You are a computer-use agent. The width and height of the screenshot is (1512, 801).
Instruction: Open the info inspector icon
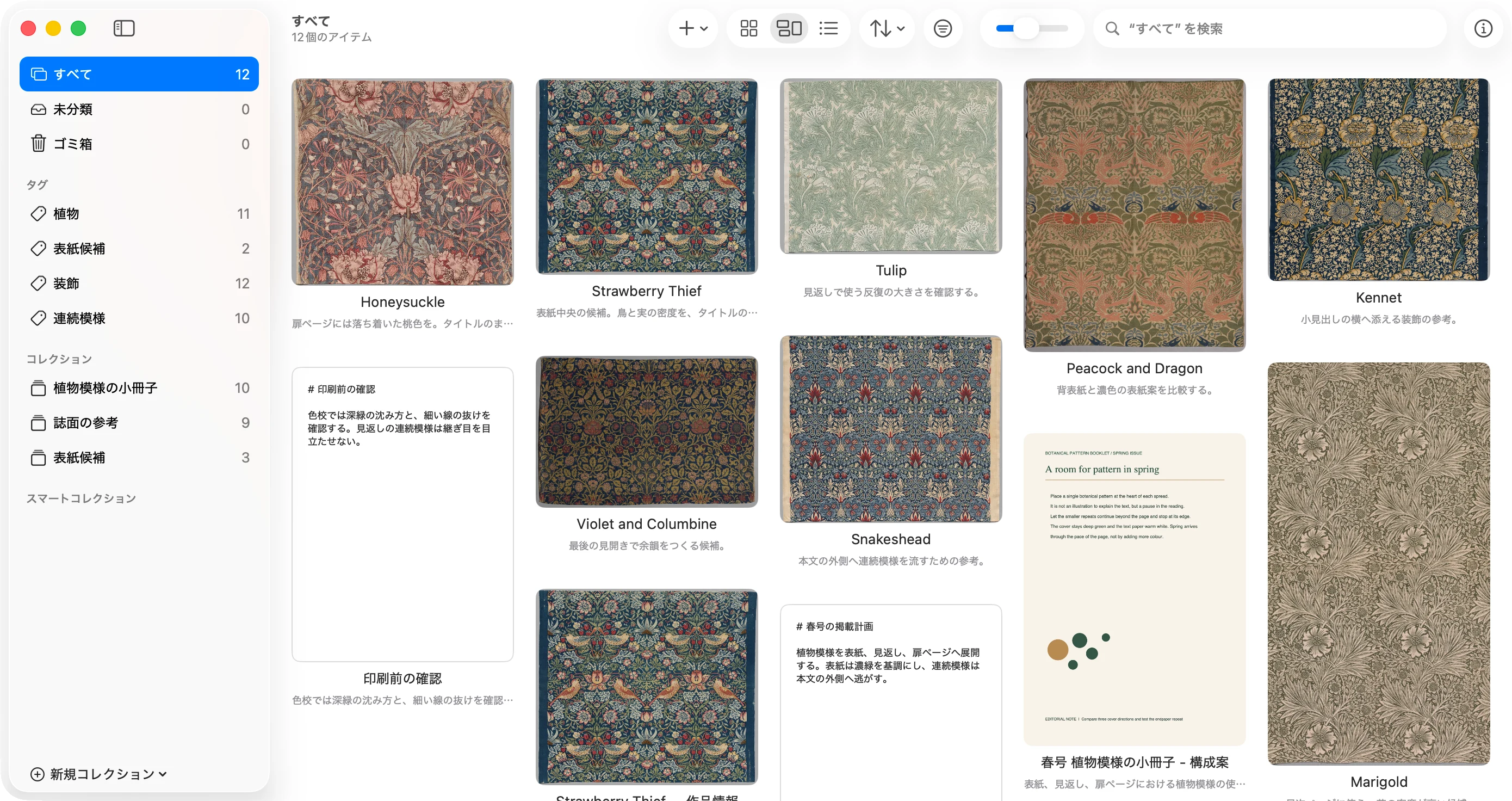[x=1483, y=28]
